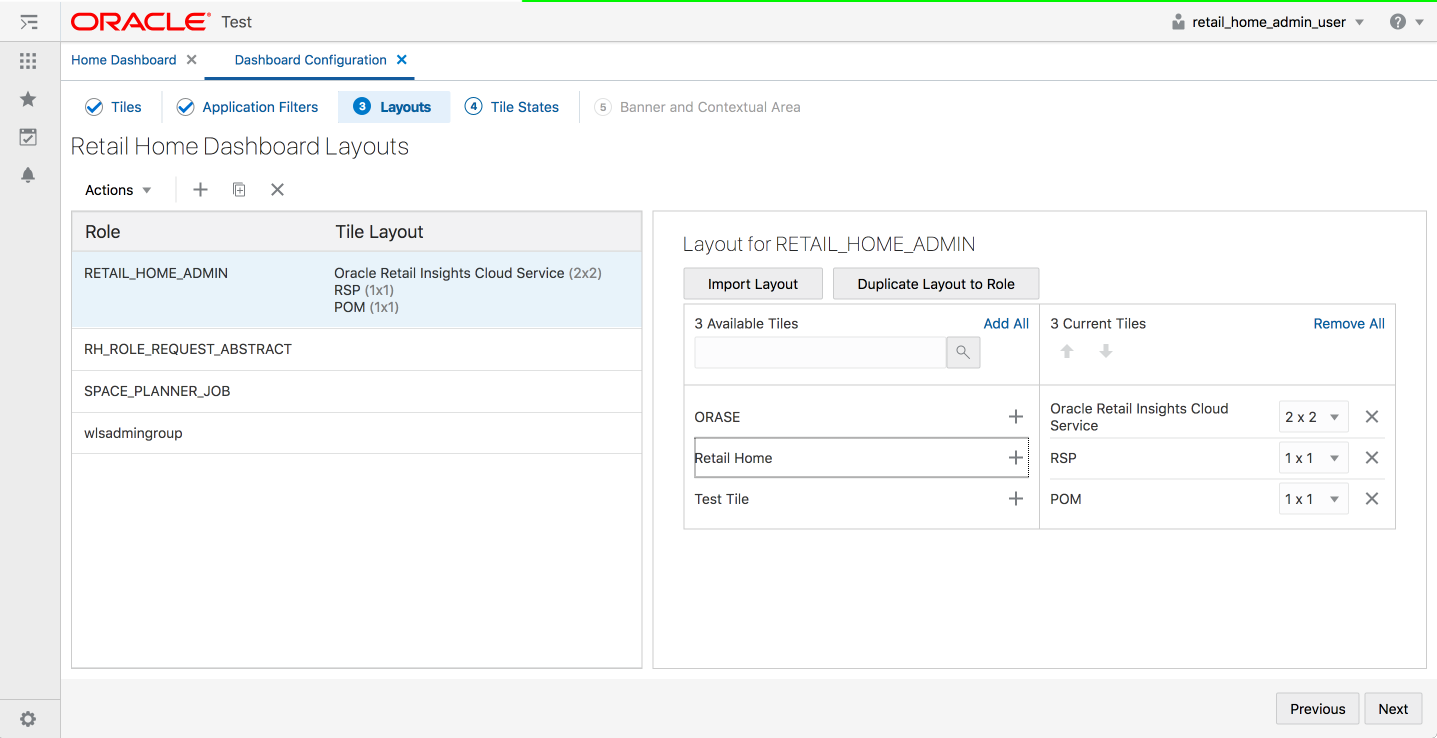Open the 2 x 2 size dropdown
Screen dimensions: 1437x738
1313,417
